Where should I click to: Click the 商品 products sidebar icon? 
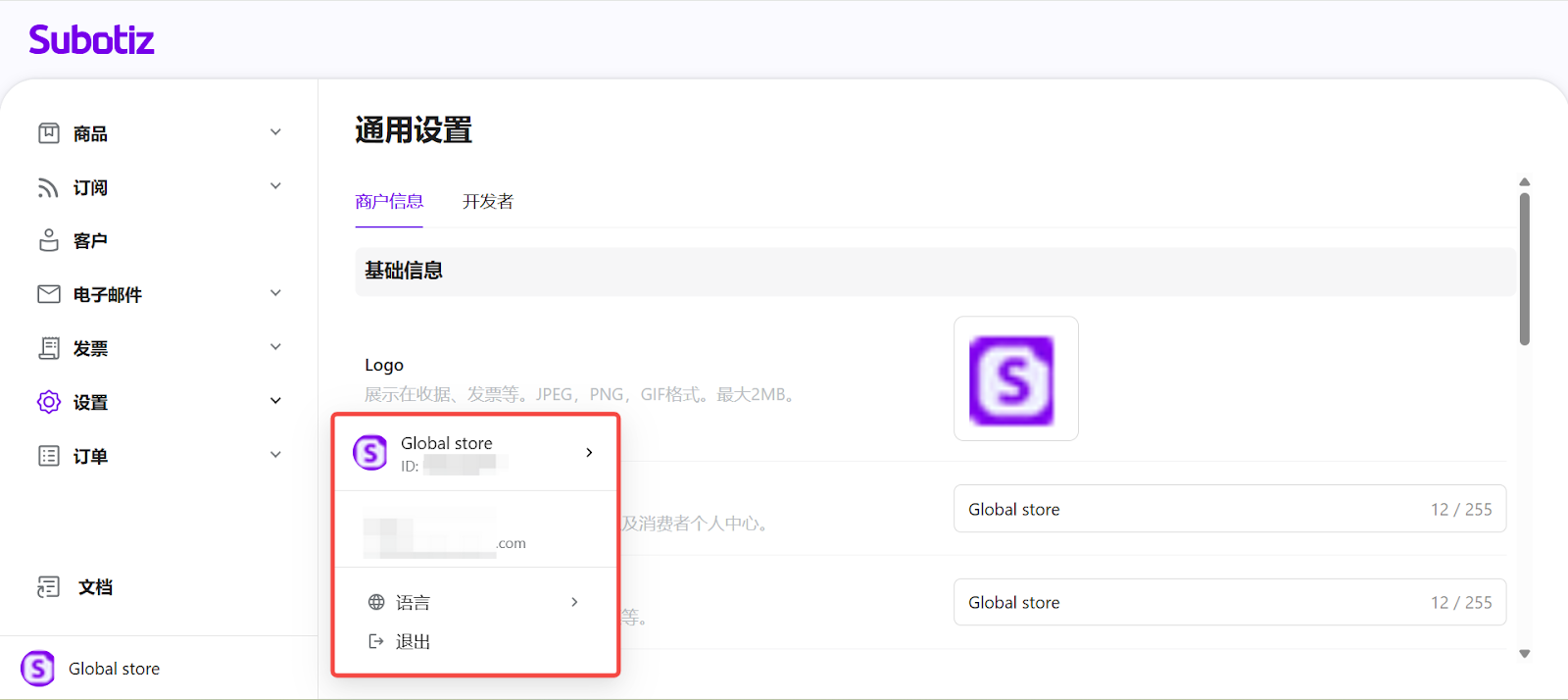pos(49,133)
